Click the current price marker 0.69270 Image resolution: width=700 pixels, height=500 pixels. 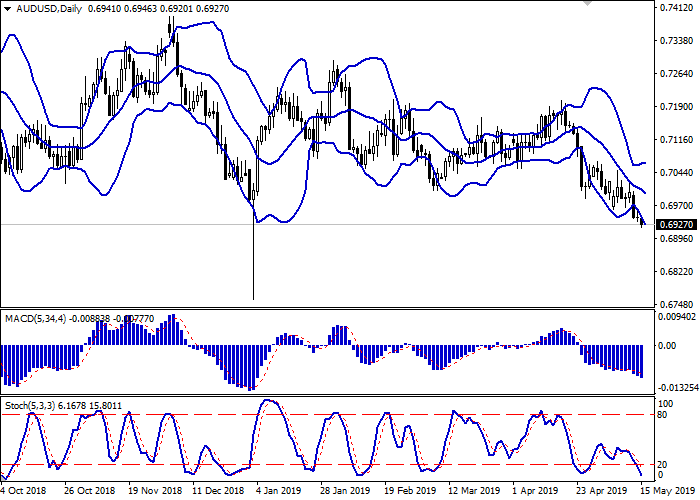tap(672, 224)
